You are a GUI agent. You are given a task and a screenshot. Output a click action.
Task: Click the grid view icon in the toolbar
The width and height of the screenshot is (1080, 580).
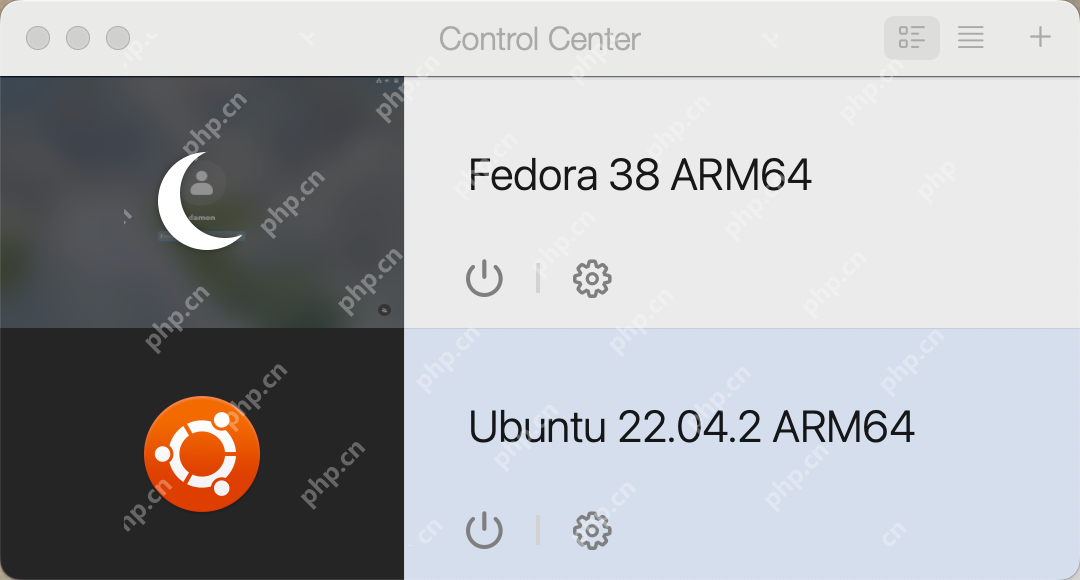point(911,38)
